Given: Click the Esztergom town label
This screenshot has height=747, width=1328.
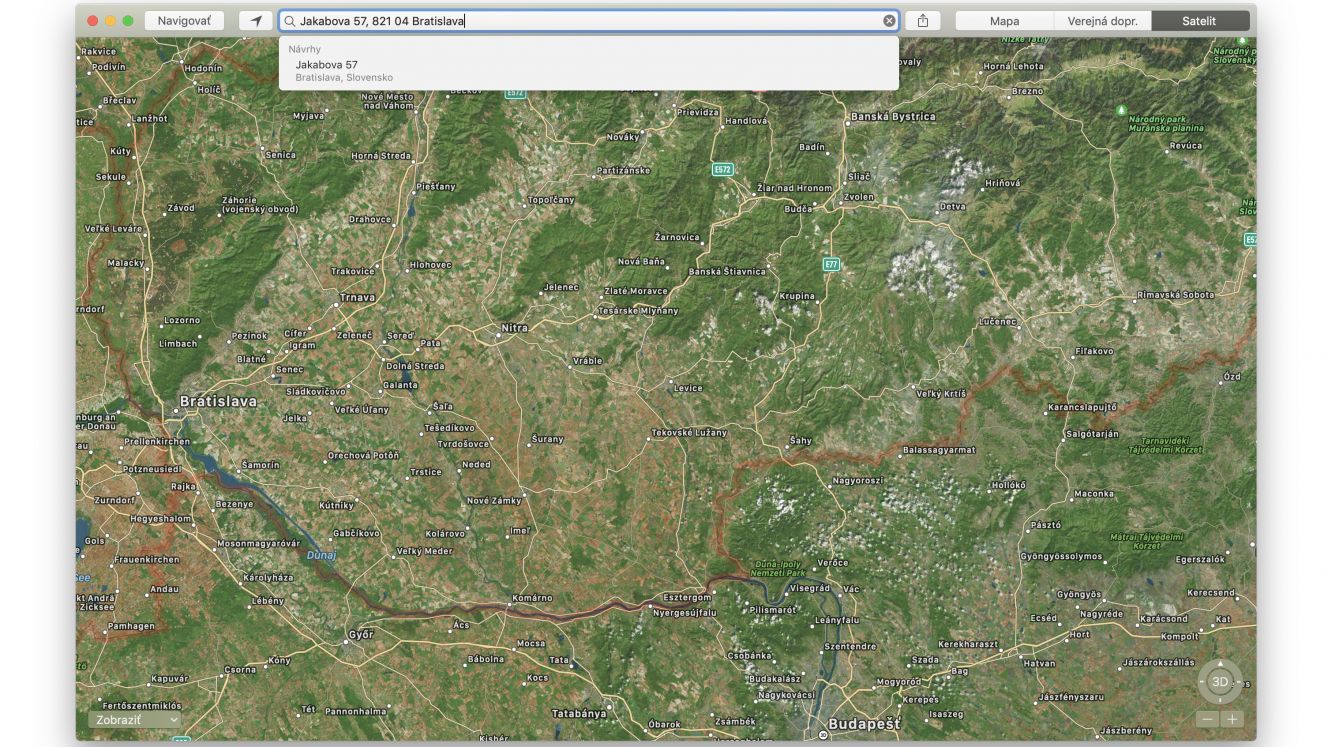Looking at the screenshot, I should click(x=688, y=598).
